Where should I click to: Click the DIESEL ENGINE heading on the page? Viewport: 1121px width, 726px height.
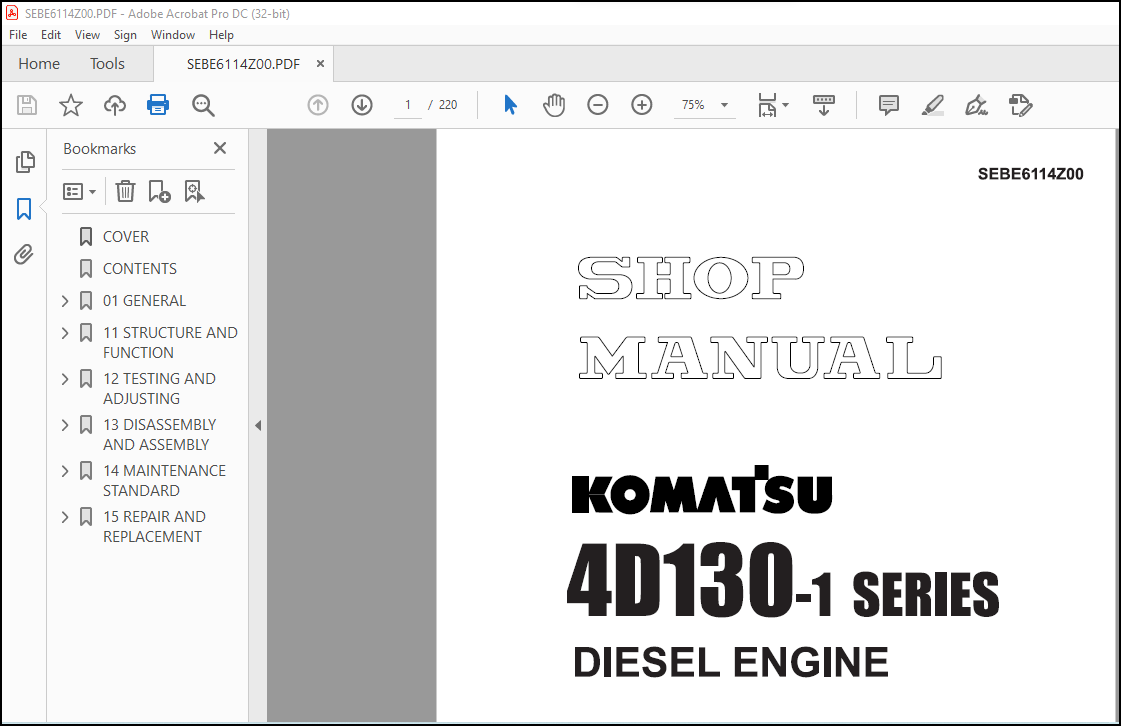pos(731,662)
